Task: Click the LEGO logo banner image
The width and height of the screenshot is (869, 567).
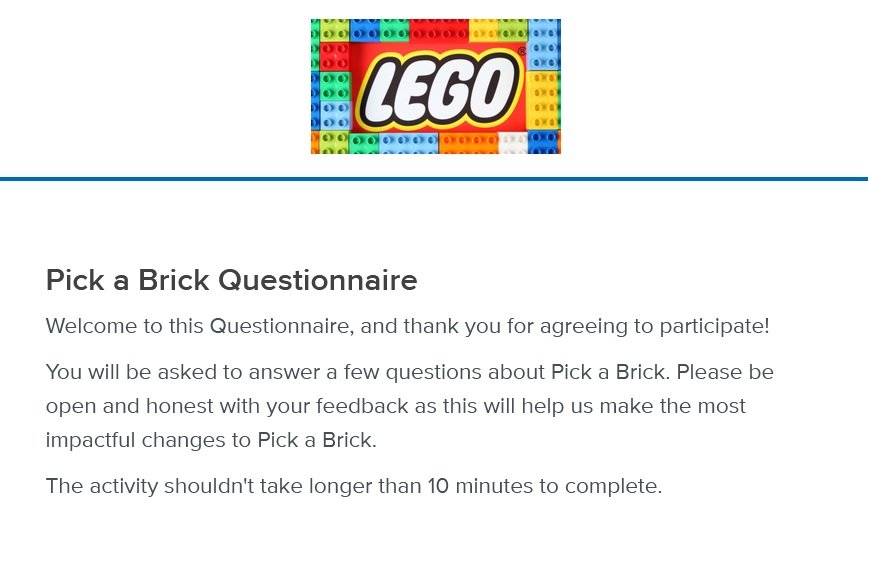Action: 435,86
